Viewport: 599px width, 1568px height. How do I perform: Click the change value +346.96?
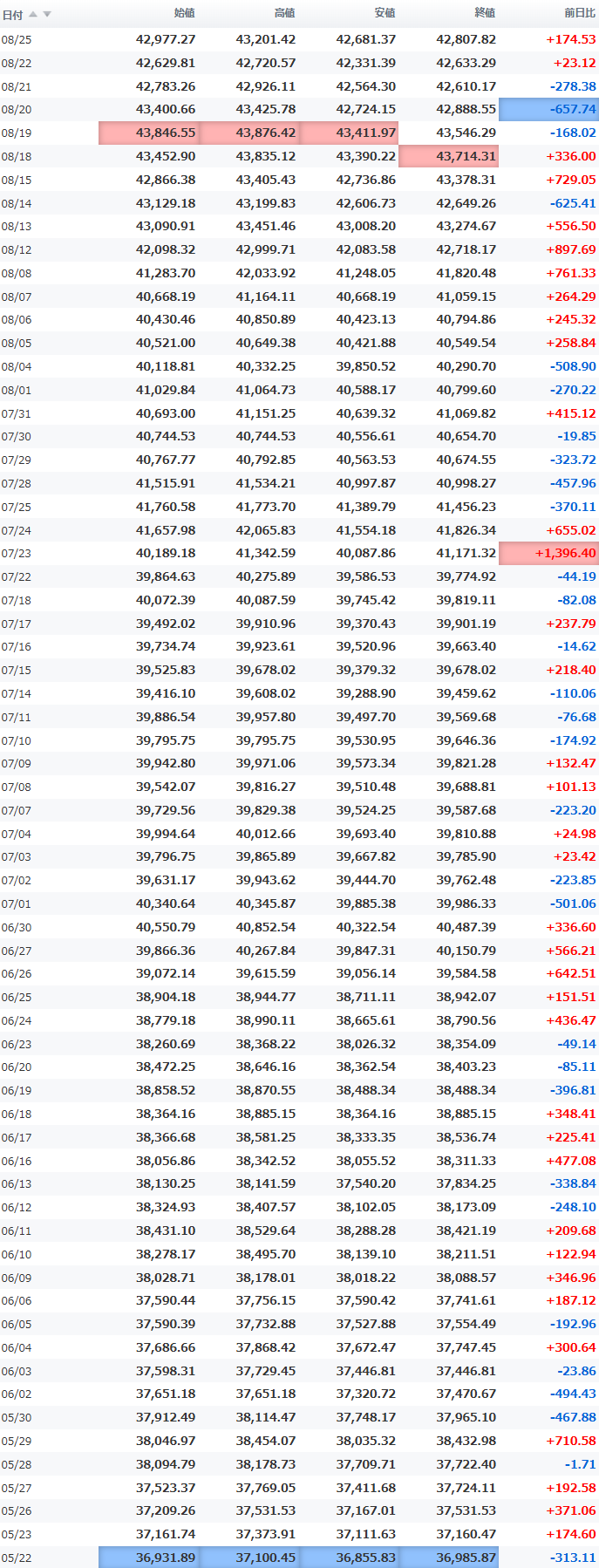point(571,1277)
